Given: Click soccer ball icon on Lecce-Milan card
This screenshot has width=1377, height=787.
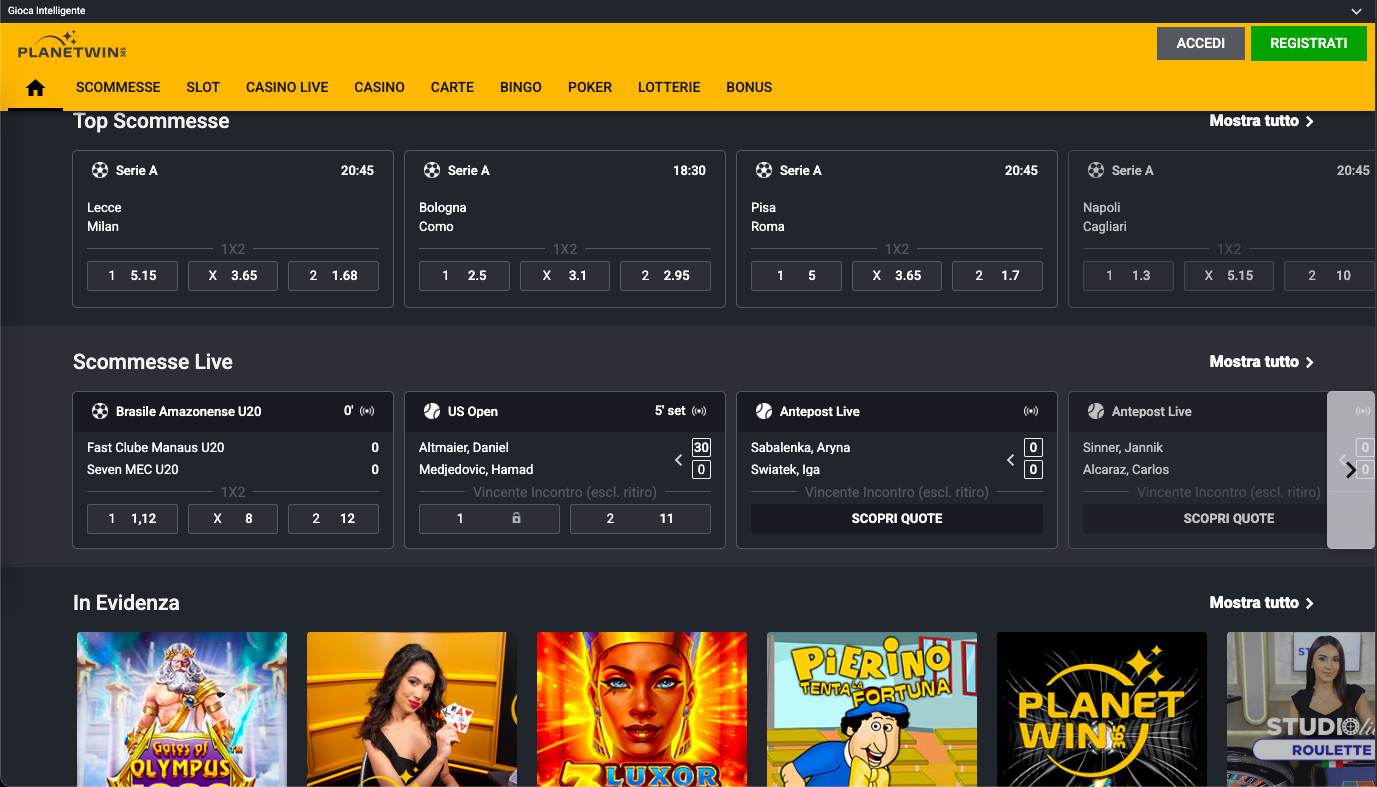Looking at the screenshot, I should [100, 171].
